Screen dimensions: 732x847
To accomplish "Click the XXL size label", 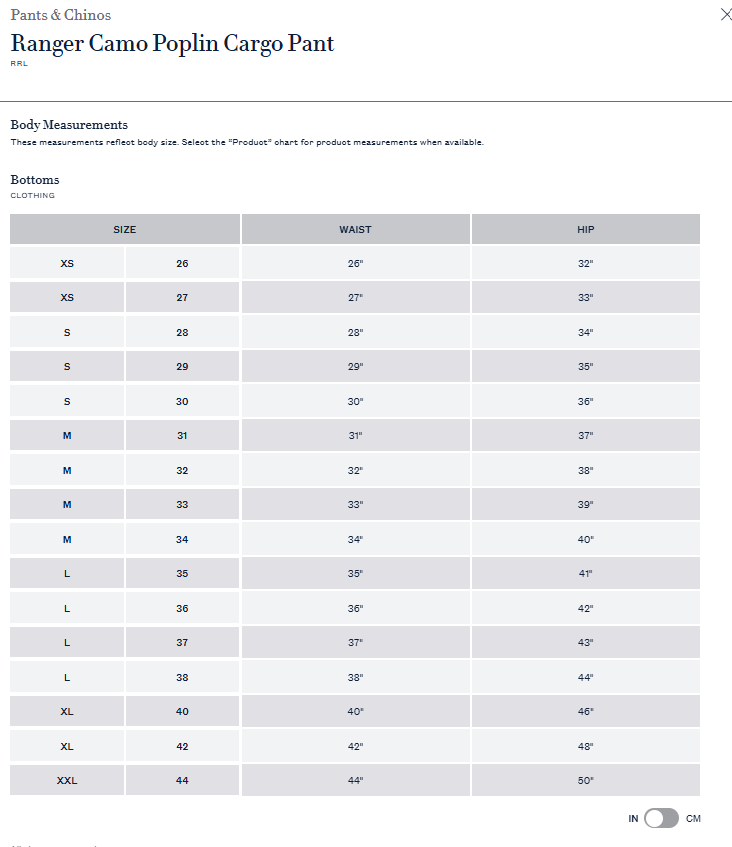I will tap(67, 780).
